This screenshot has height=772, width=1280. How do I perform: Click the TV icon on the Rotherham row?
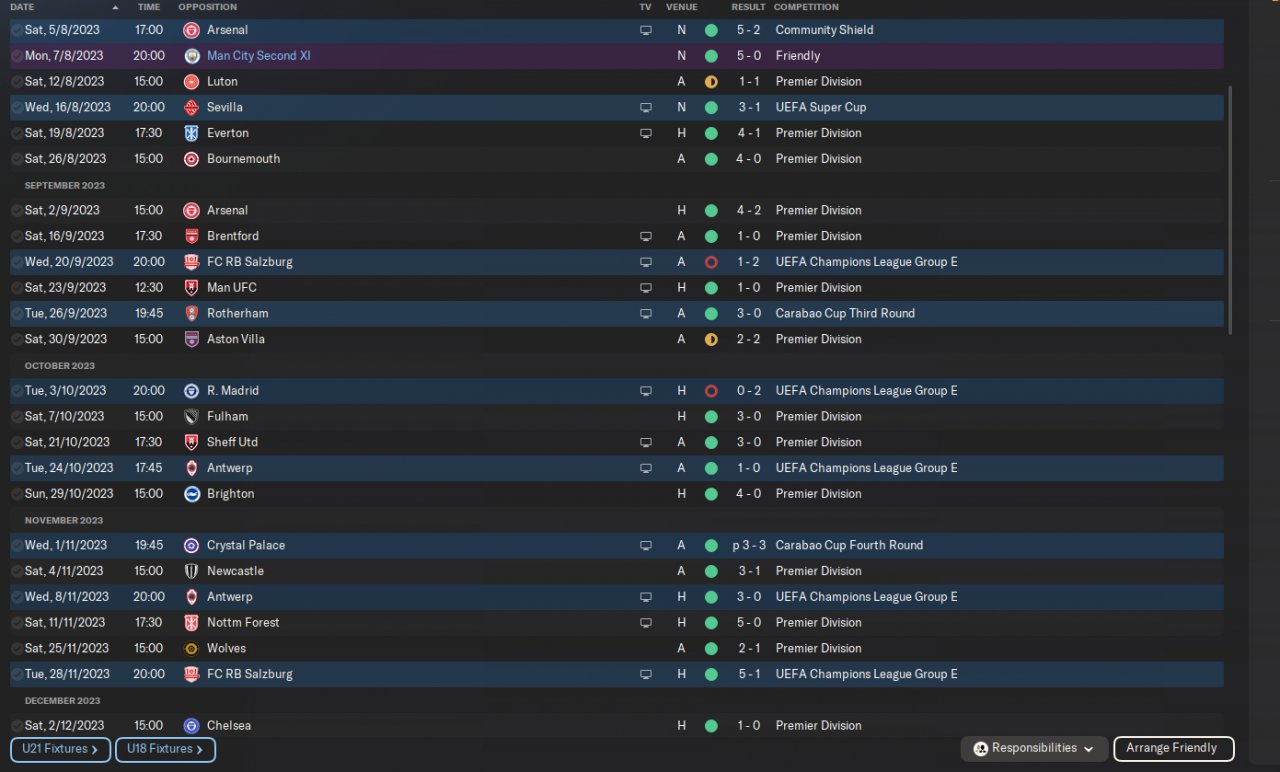click(646, 314)
